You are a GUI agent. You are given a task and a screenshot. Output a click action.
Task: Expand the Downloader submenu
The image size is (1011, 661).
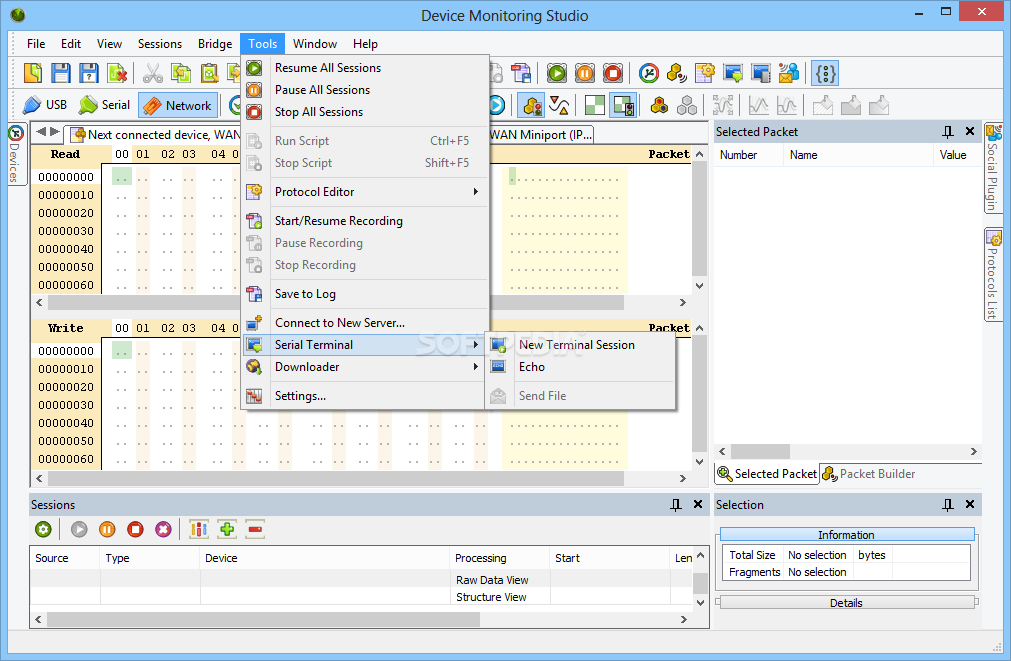coord(365,366)
